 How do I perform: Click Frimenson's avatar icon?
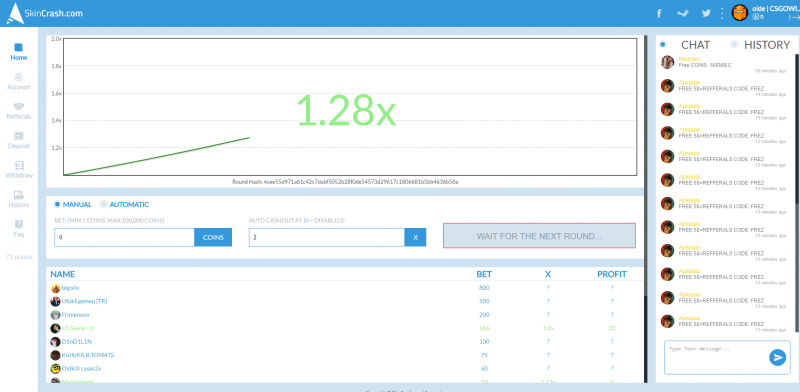[x=56, y=315]
